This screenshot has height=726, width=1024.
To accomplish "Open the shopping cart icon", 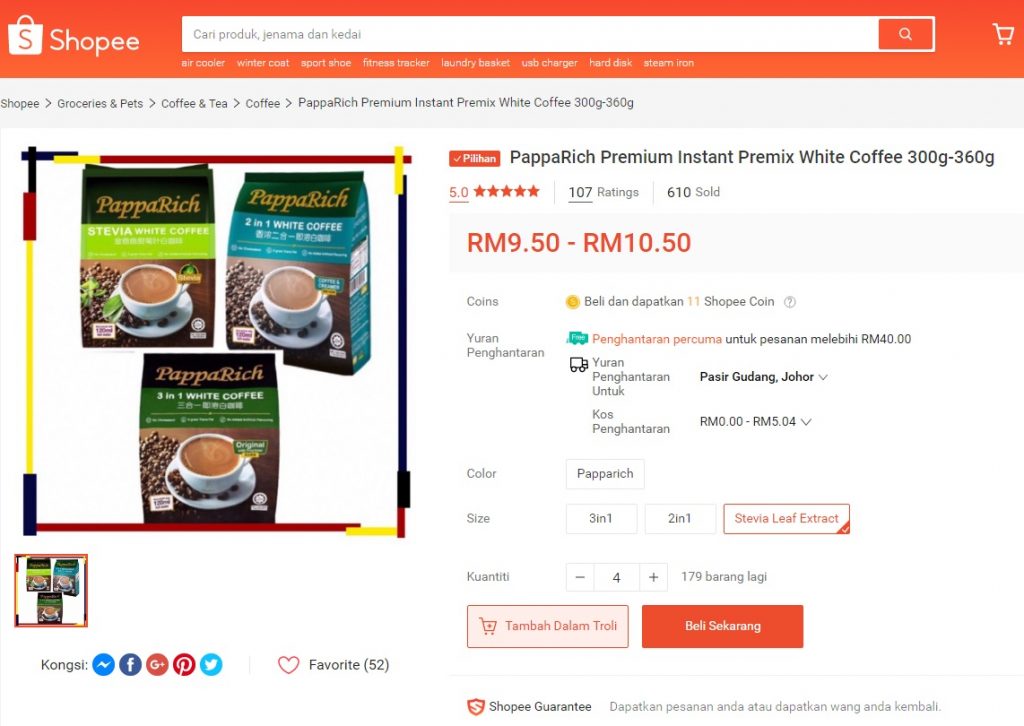I will point(1003,34).
